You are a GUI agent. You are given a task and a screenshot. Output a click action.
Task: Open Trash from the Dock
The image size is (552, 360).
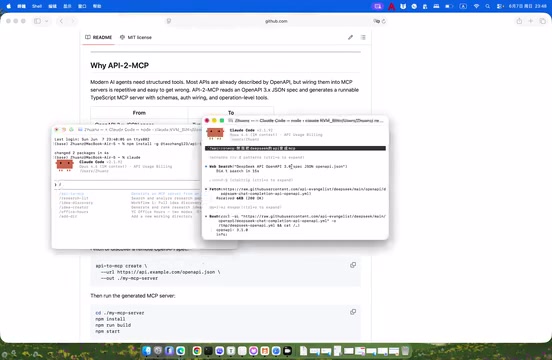tap(405, 350)
